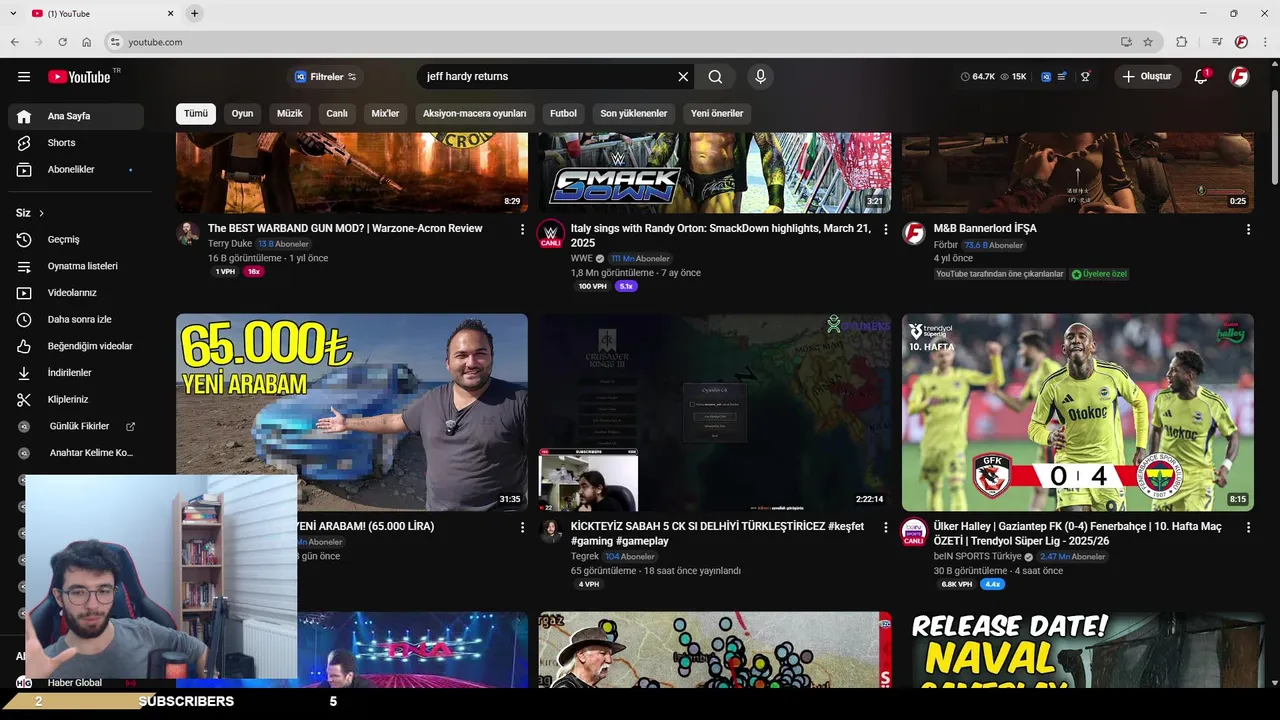Open the account avatar menu on YouTube
Screen dimensions: 1280x720
(x=1239, y=77)
